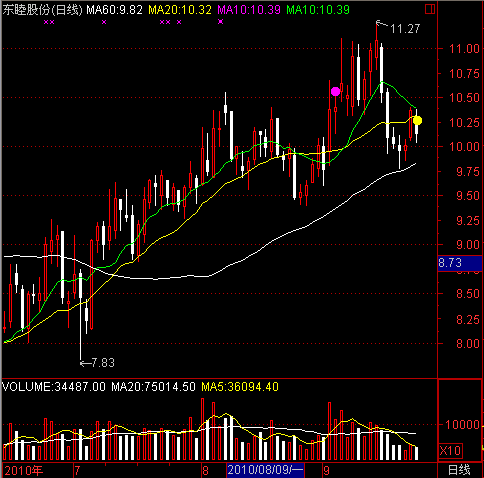Screen dimensions: 484x478
Task: Select the 东睦股份(日线) stock title
Action: pos(42,10)
